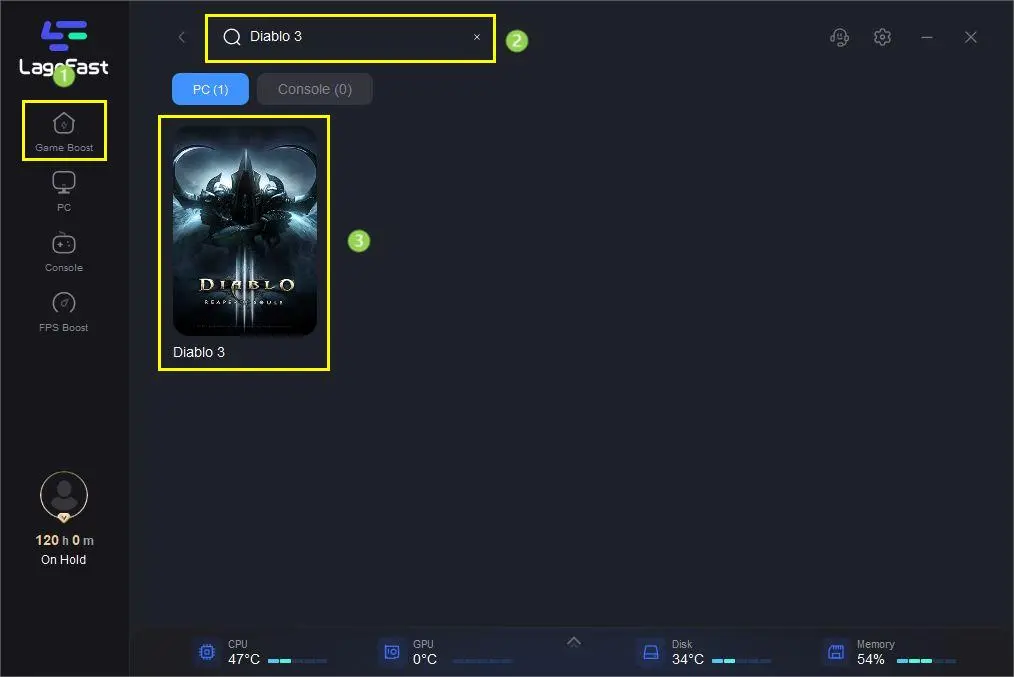Image resolution: width=1014 pixels, height=677 pixels.
Task: Switch to the PC (1) tab
Action: [210, 89]
